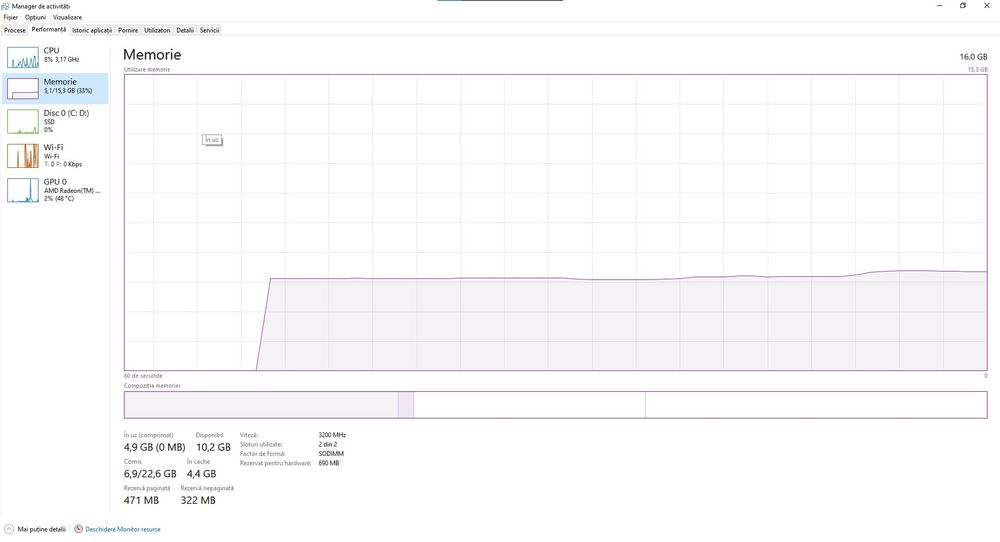Screen dimensions: 1000x542
Task: Click the 2 din 2 slots value
Action: click(328, 444)
